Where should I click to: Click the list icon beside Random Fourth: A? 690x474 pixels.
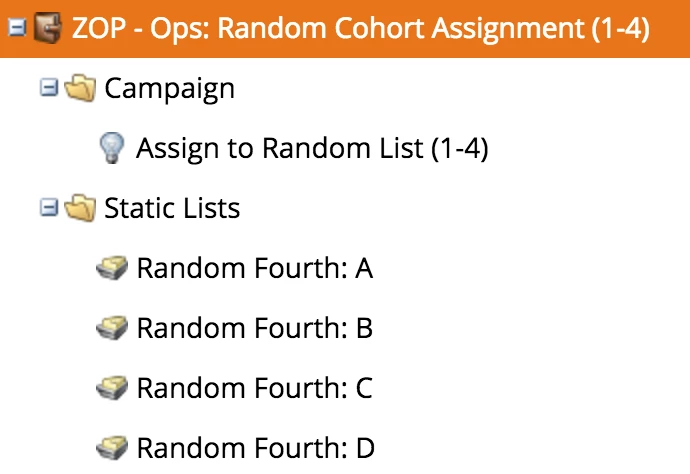coord(112,268)
